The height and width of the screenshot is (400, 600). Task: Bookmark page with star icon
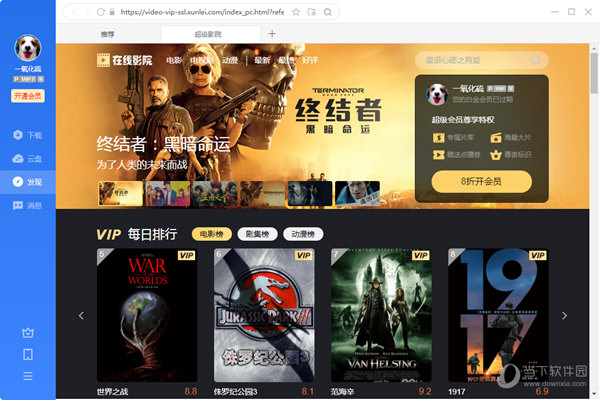click(x=296, y=12)
